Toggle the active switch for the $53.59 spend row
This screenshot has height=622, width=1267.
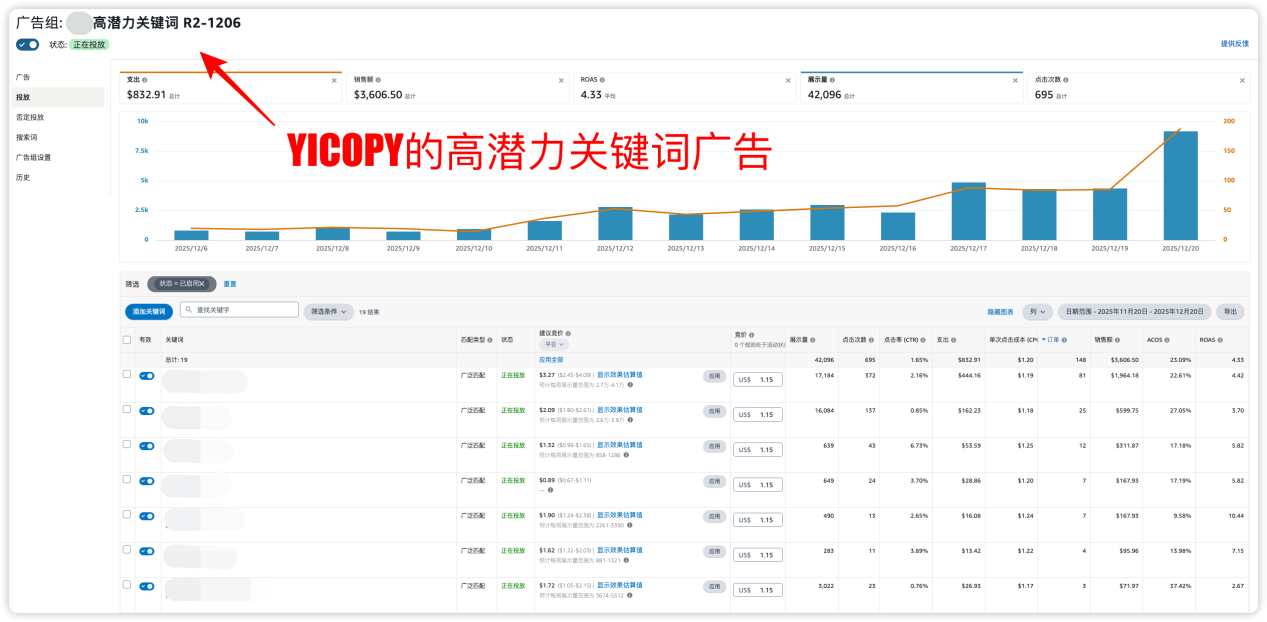(147, 446)
